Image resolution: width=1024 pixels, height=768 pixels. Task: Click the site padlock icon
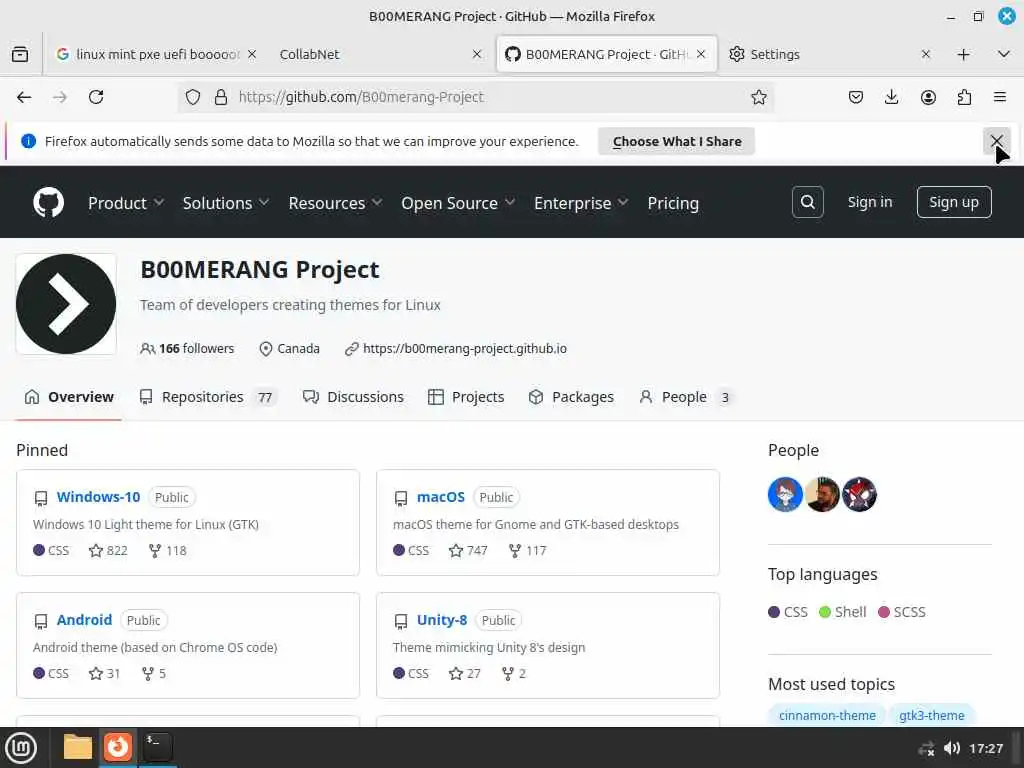tap(221, 97)
